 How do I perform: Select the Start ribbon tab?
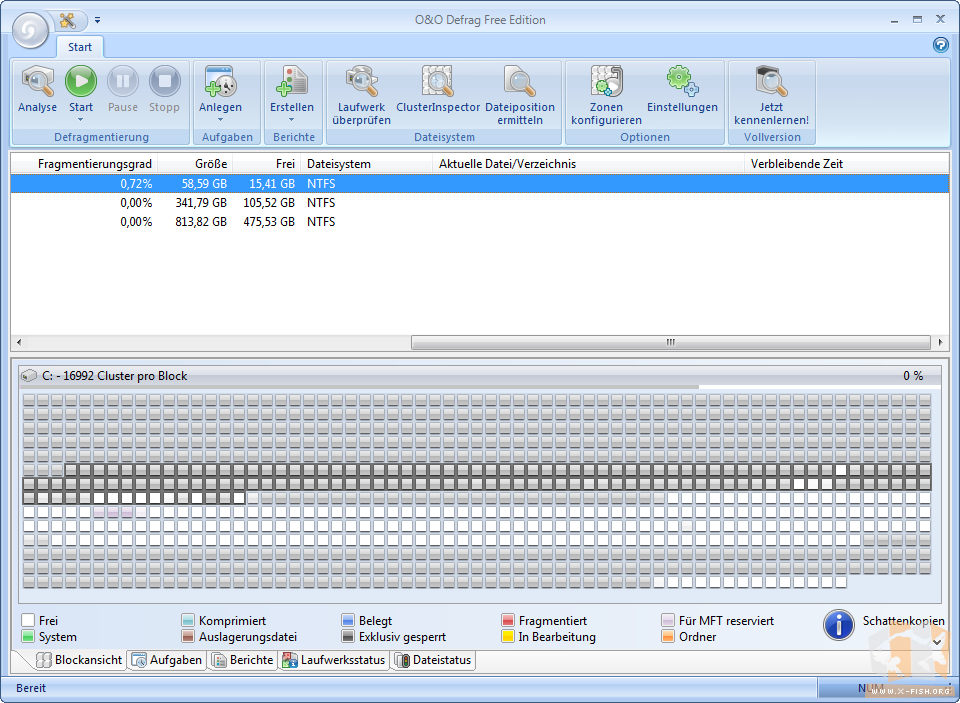point(80,47)
